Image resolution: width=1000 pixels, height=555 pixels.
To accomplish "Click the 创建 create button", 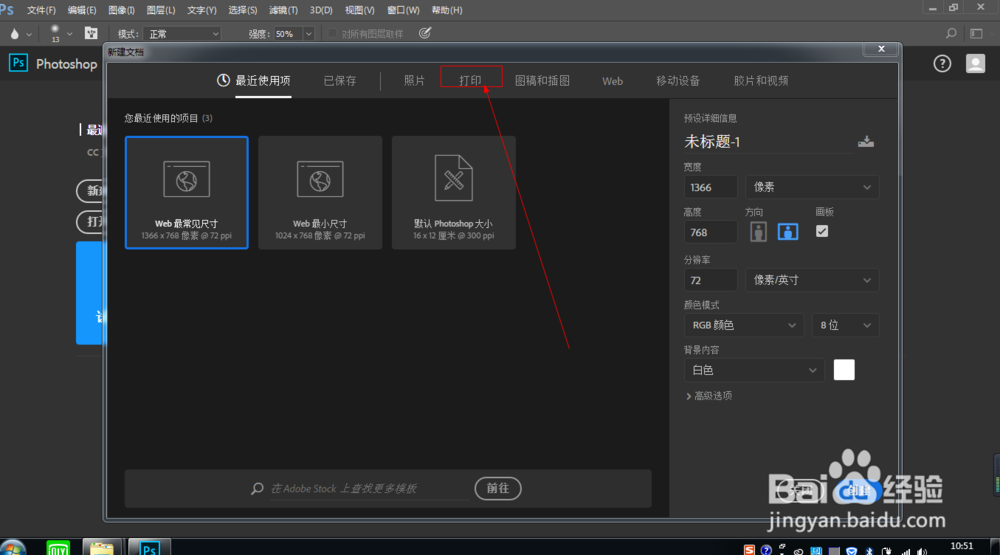I will click(858, 491).
